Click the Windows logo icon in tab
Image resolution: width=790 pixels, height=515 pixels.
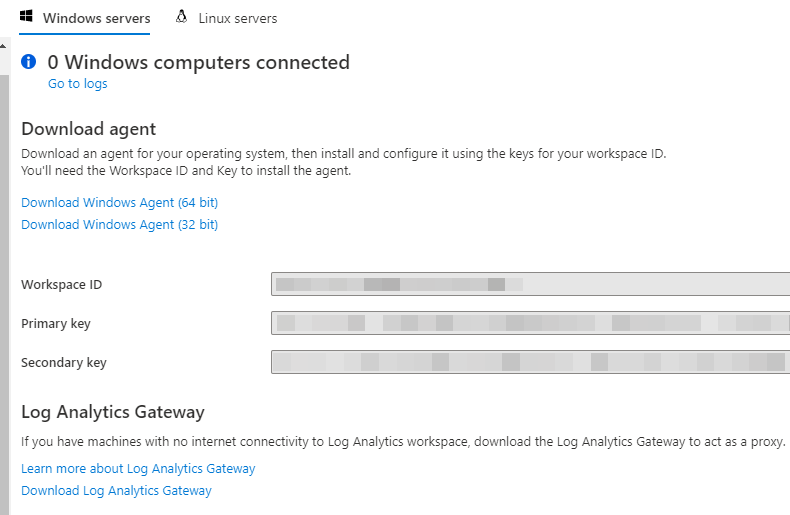point(26,17)
